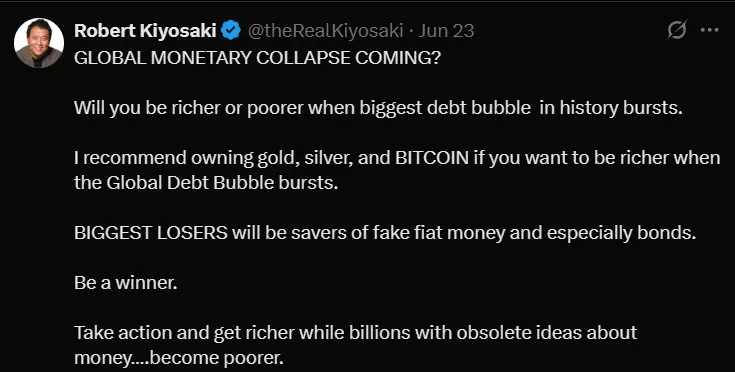Click the sentence Be a winner.
735x372 pixels.
[x=126, y=283]
